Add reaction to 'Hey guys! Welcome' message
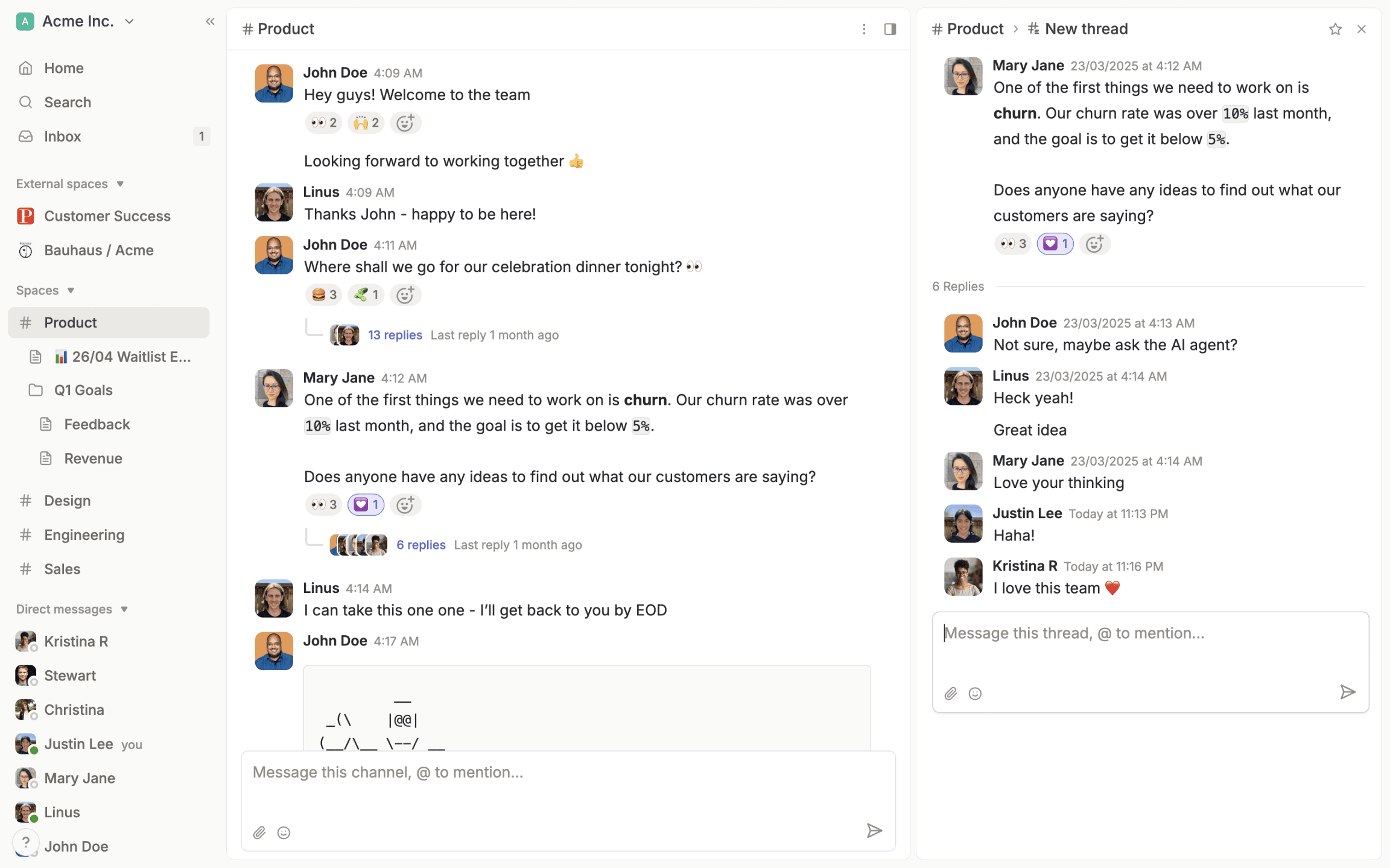1390x868 pixels. coord(405,123)
